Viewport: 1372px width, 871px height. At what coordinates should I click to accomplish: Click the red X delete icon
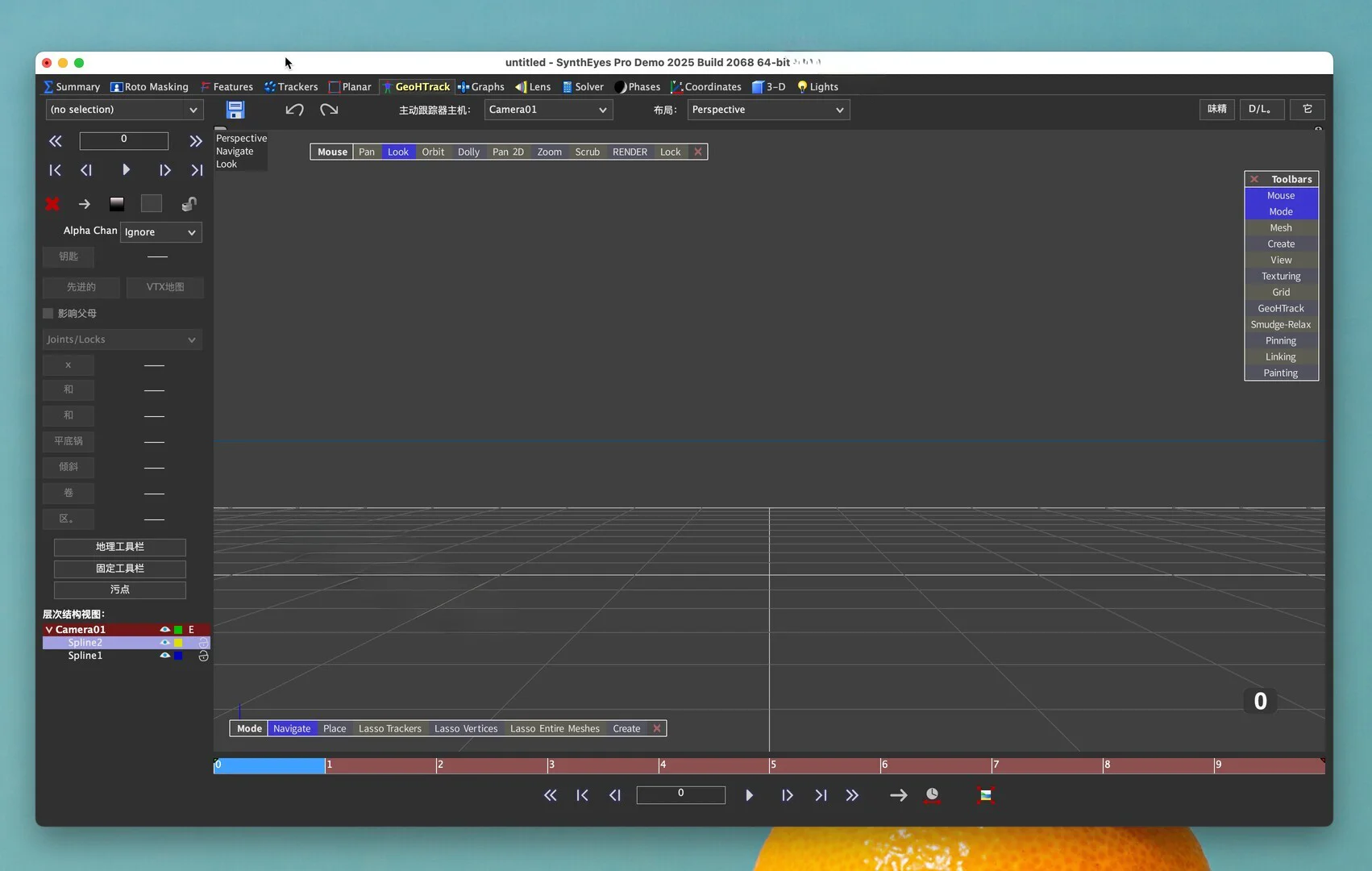click(x=52, y=204)
